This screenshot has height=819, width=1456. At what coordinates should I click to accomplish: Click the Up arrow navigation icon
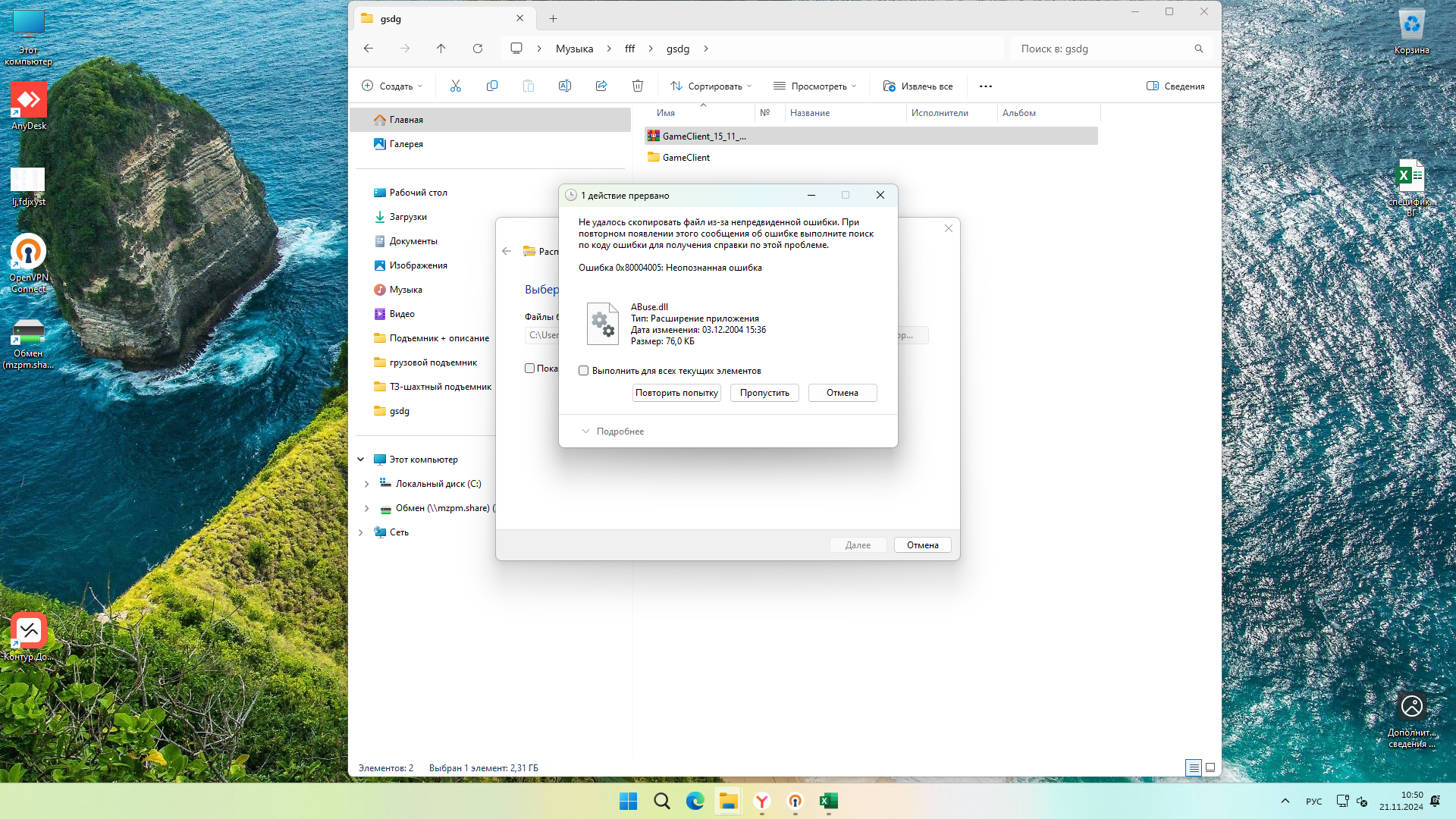pyautogui.click(x=441, y=49)
